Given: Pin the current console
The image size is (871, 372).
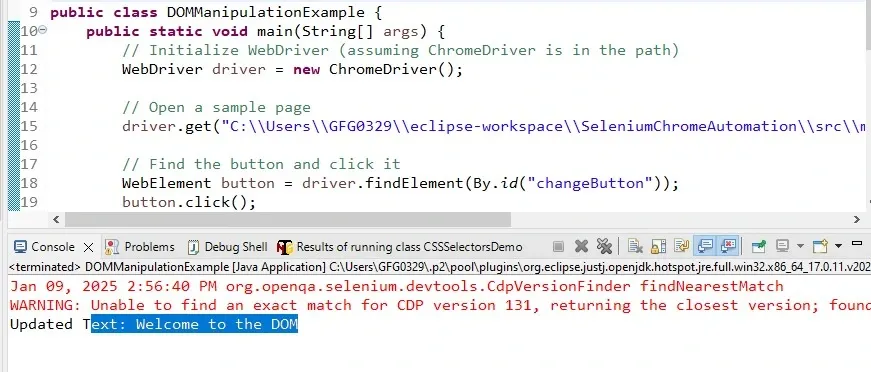Looking at the screenshot, I should click(758, 246).
